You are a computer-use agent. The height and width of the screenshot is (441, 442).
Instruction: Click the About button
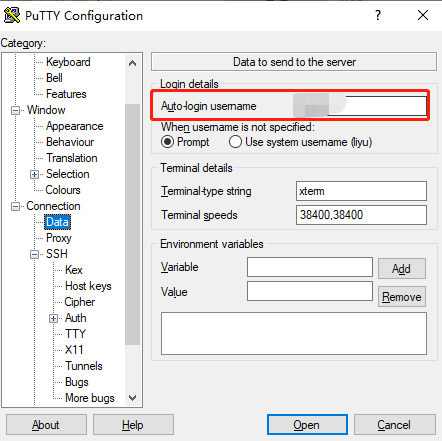coord(46,425)
